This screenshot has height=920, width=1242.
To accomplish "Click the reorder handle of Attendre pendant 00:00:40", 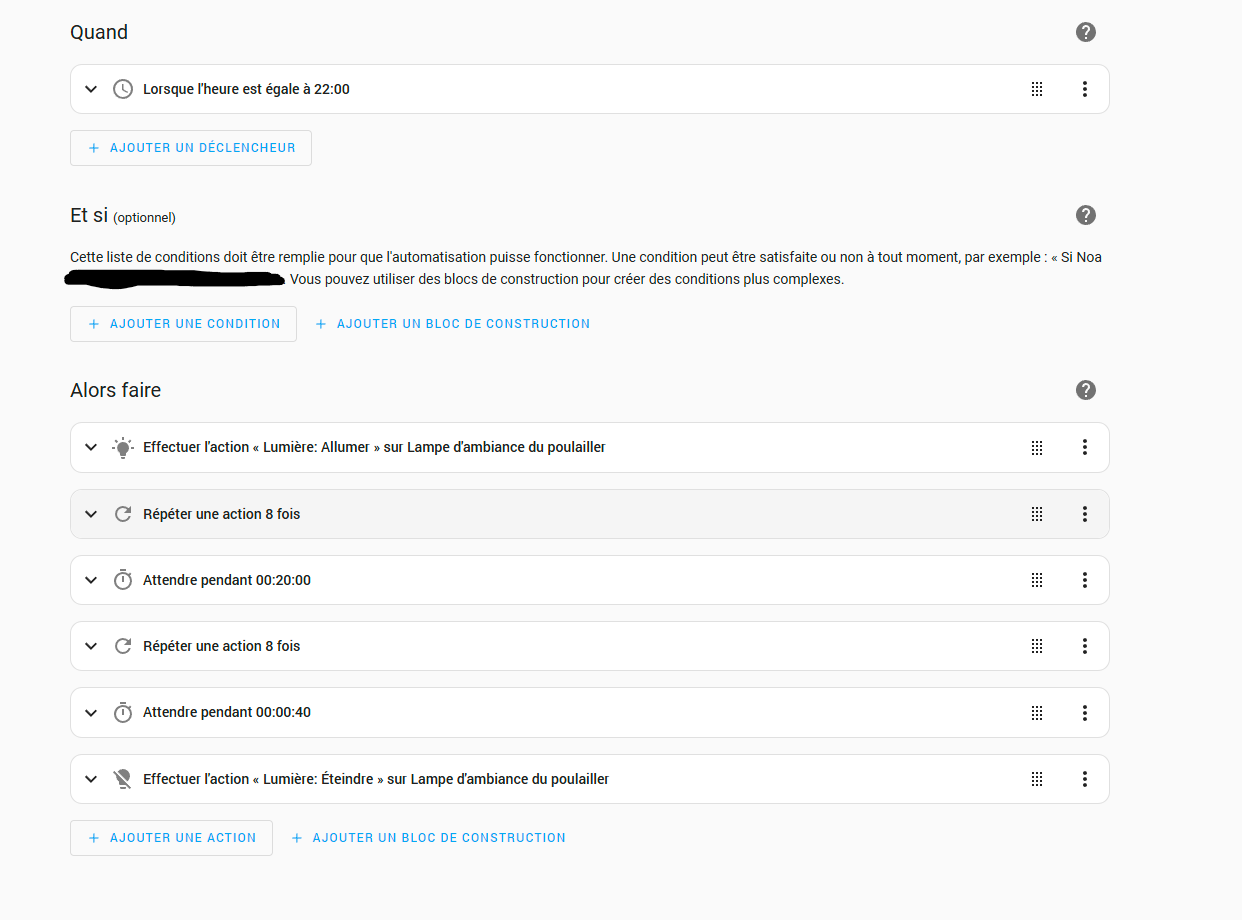I will [1037, 713].
